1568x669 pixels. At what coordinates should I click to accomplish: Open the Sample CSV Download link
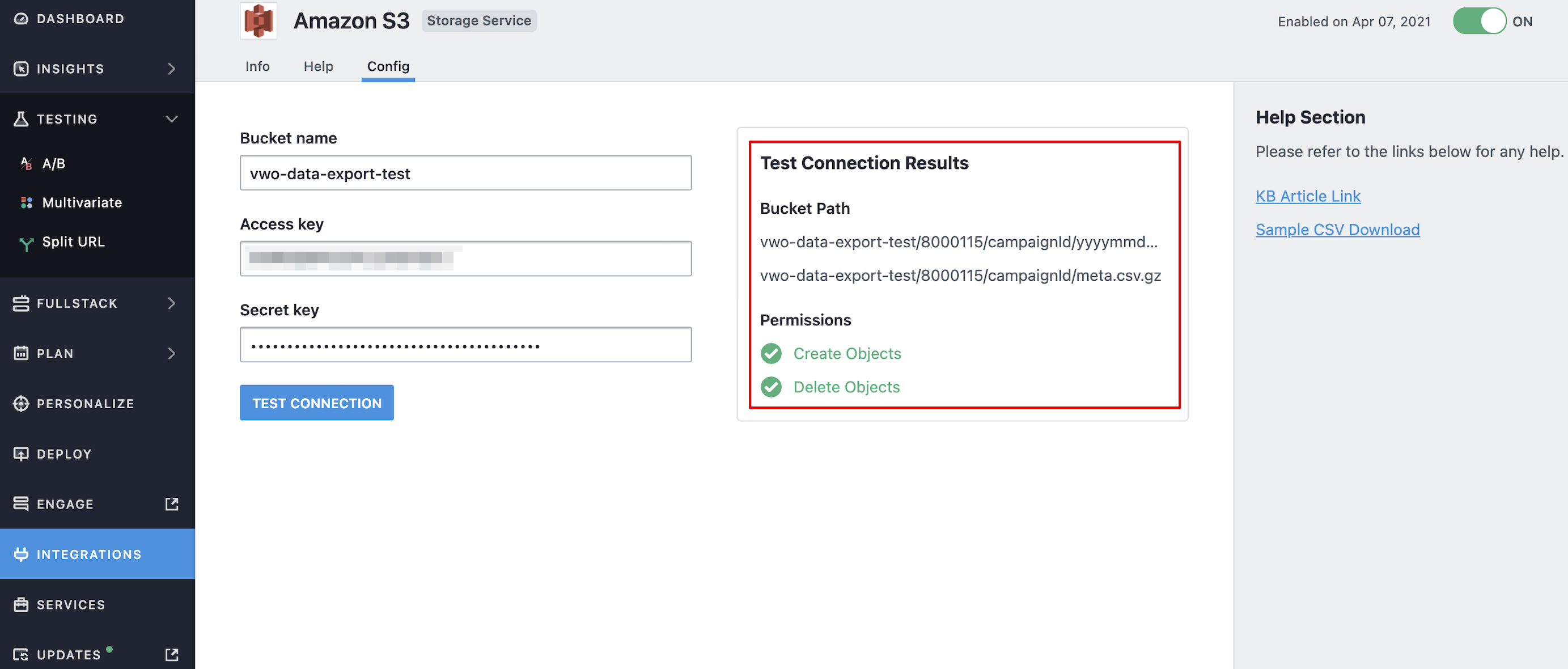pyautogui.click(x=1337, y=230)
